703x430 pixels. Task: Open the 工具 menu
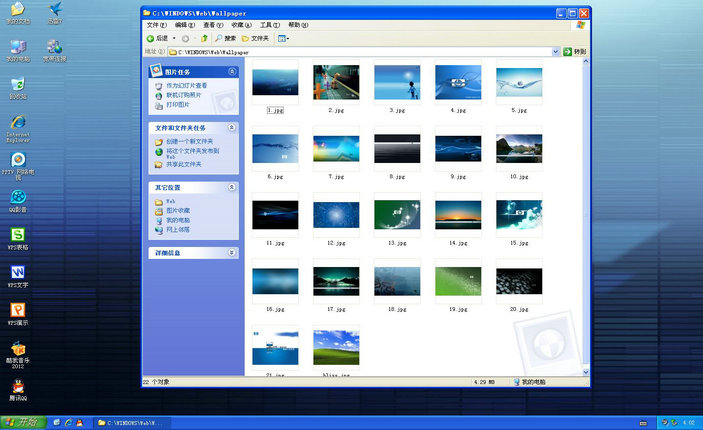269,24
